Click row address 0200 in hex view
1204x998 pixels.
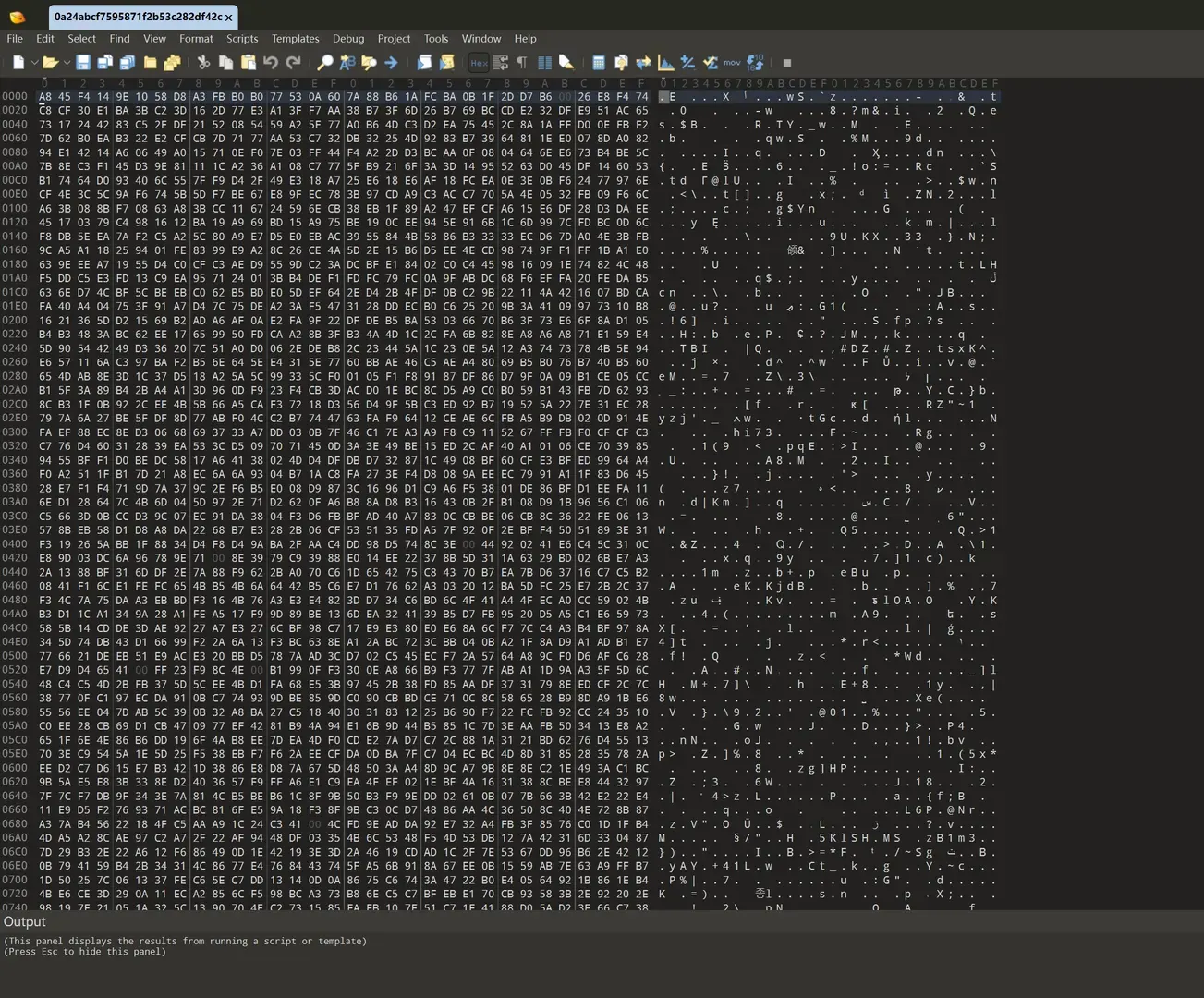pos(15,320)
